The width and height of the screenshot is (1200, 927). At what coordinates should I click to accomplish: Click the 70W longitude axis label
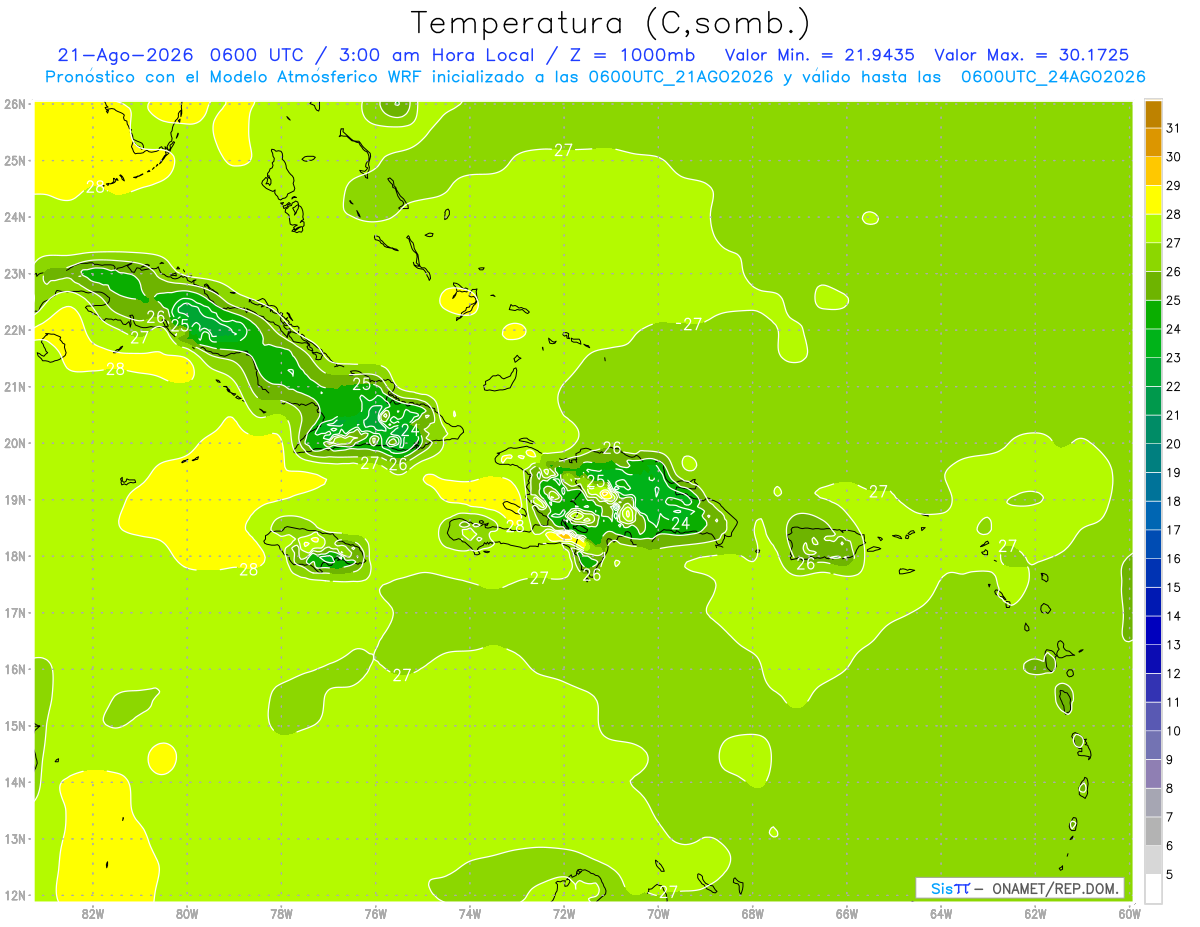(658, 912)
